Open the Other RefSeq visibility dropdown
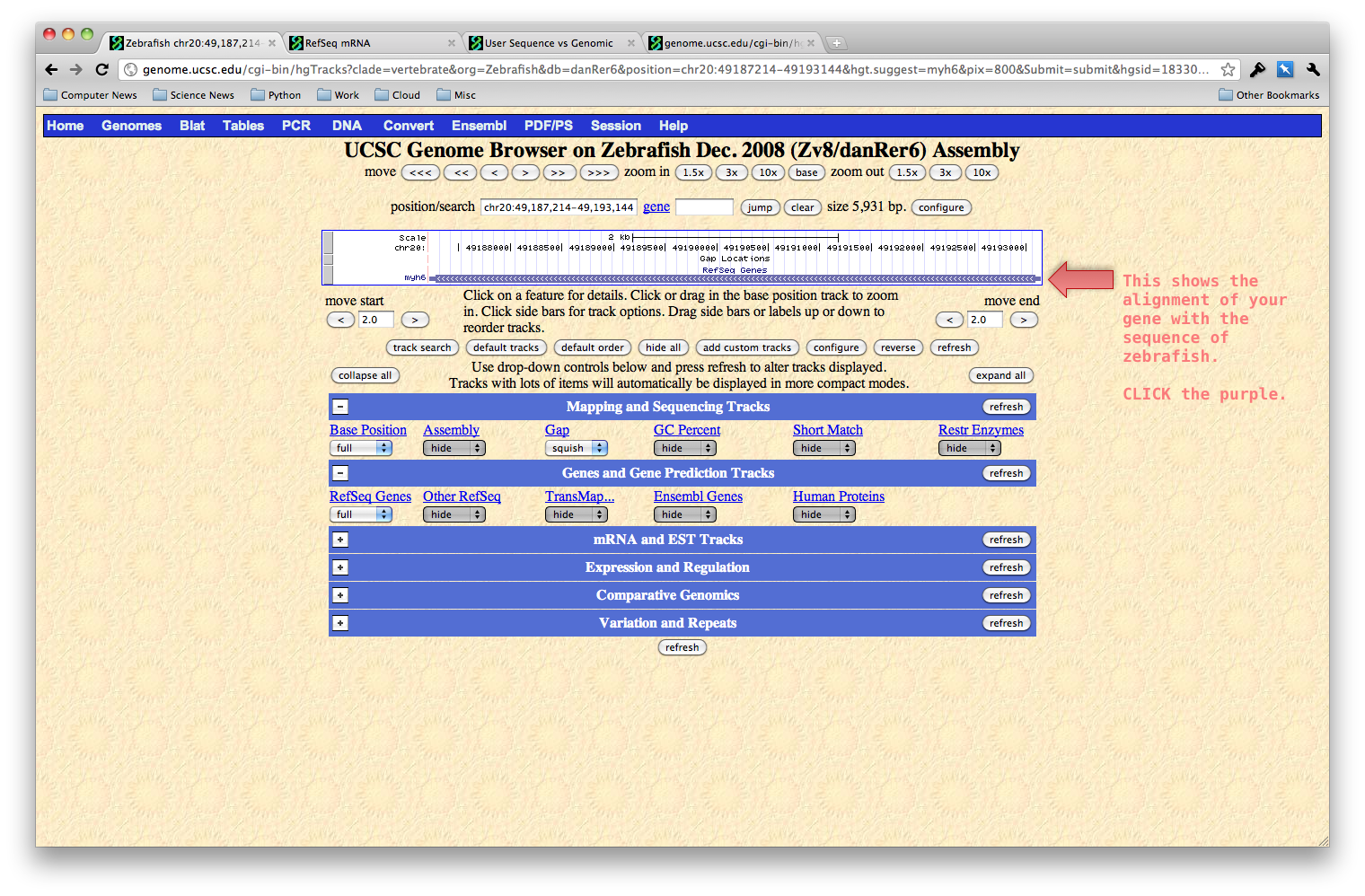 [x=454, y=514]
